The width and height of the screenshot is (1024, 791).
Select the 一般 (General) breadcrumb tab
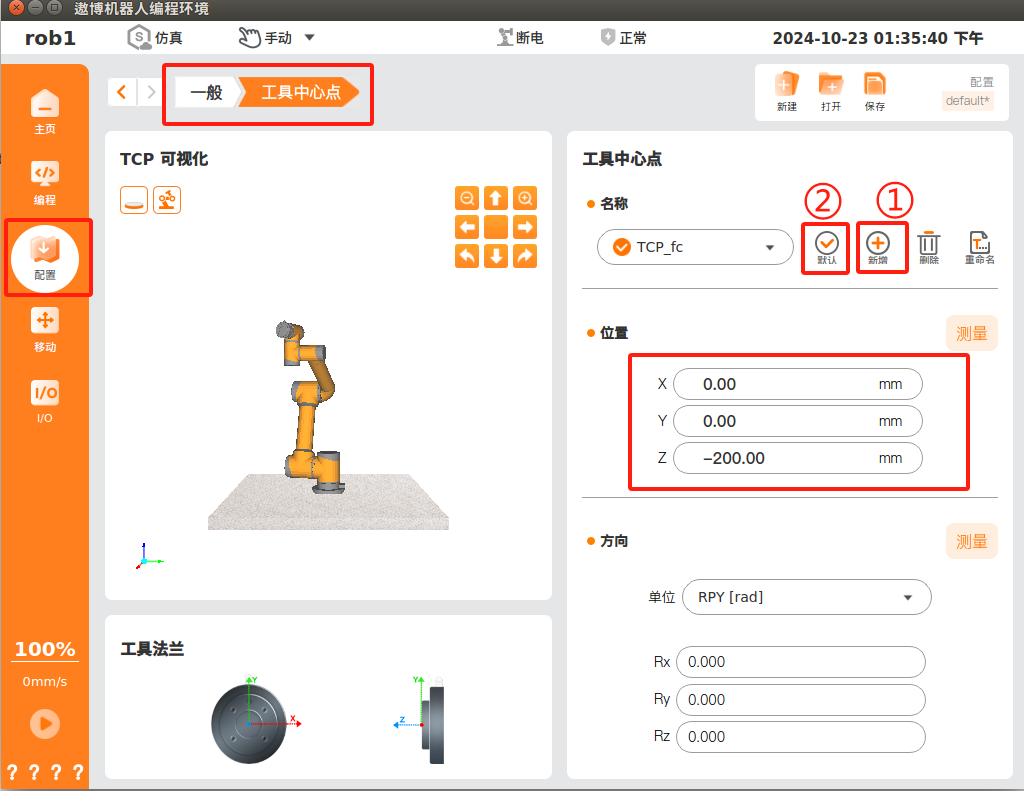pos(206,93)
